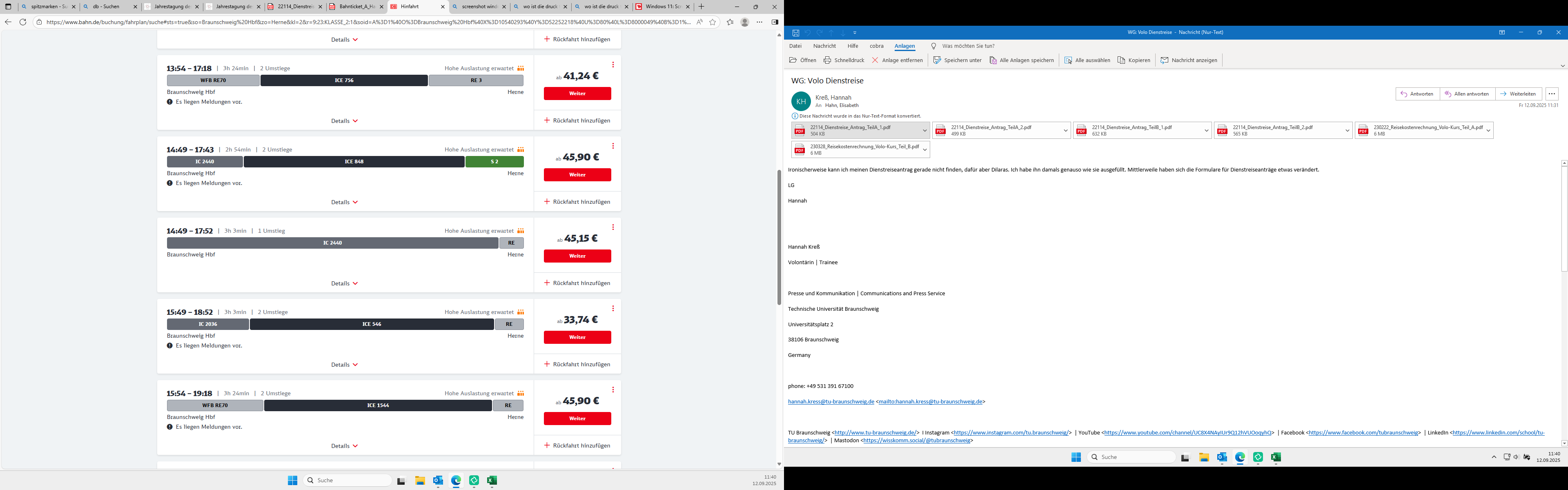
Task: Switch to the Nachricht ribbon tab
Action: pos(824,46)
